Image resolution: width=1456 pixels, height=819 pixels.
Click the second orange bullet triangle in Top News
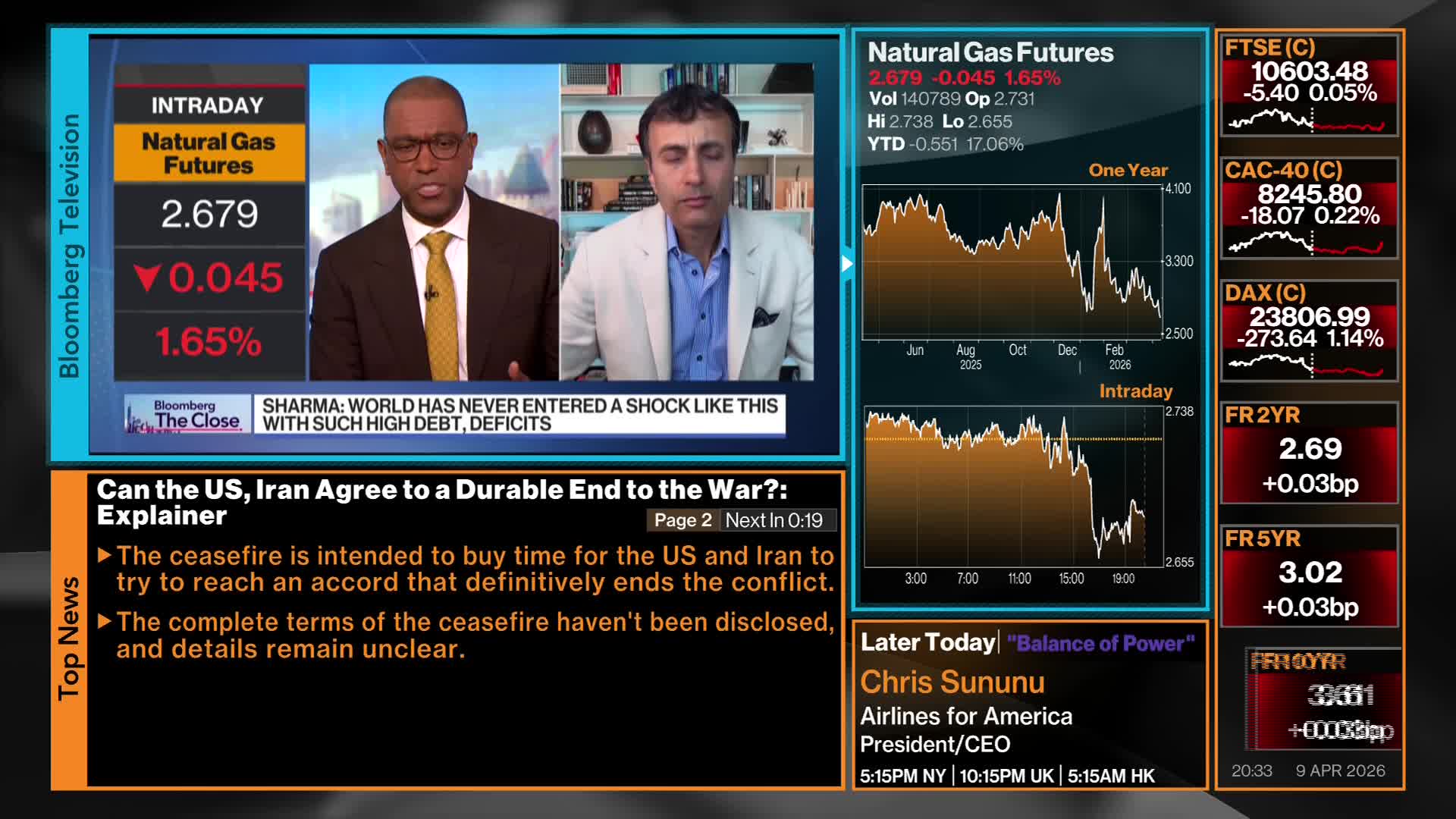pos(105,622)
